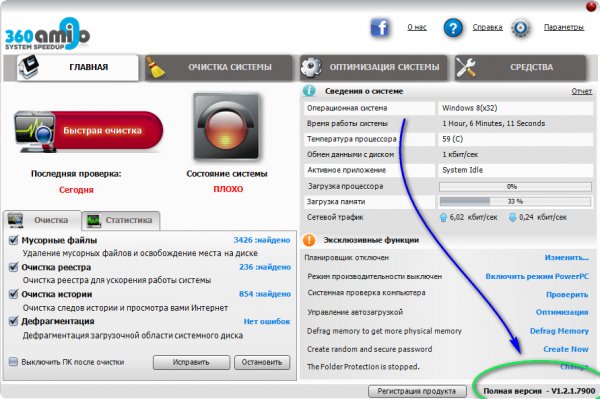Uncheck the Мусорные файлы checkbox
The image size is (600, 399).
pos(13,240)
